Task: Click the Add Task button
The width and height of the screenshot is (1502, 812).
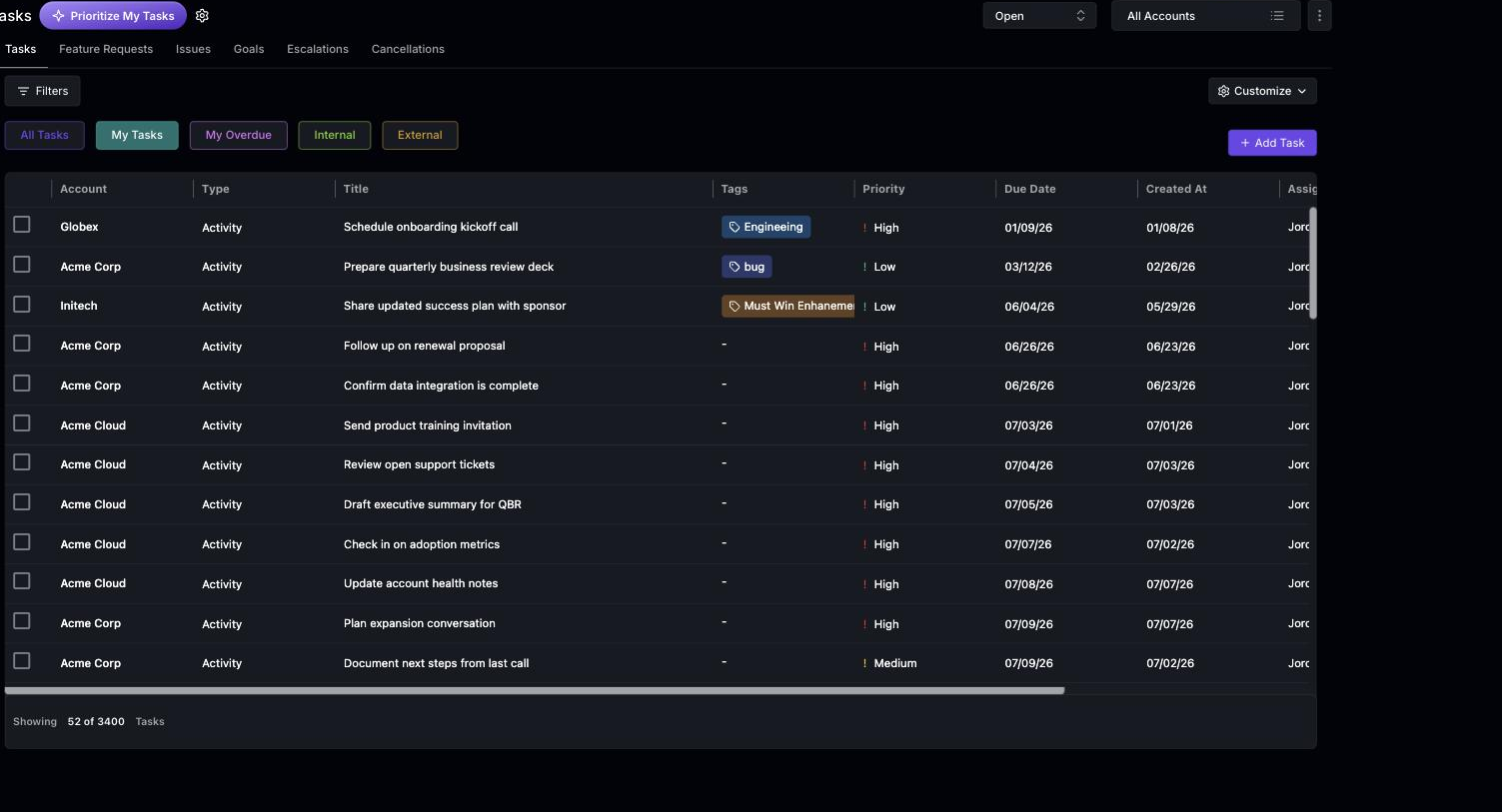Action: [1272, 143]
